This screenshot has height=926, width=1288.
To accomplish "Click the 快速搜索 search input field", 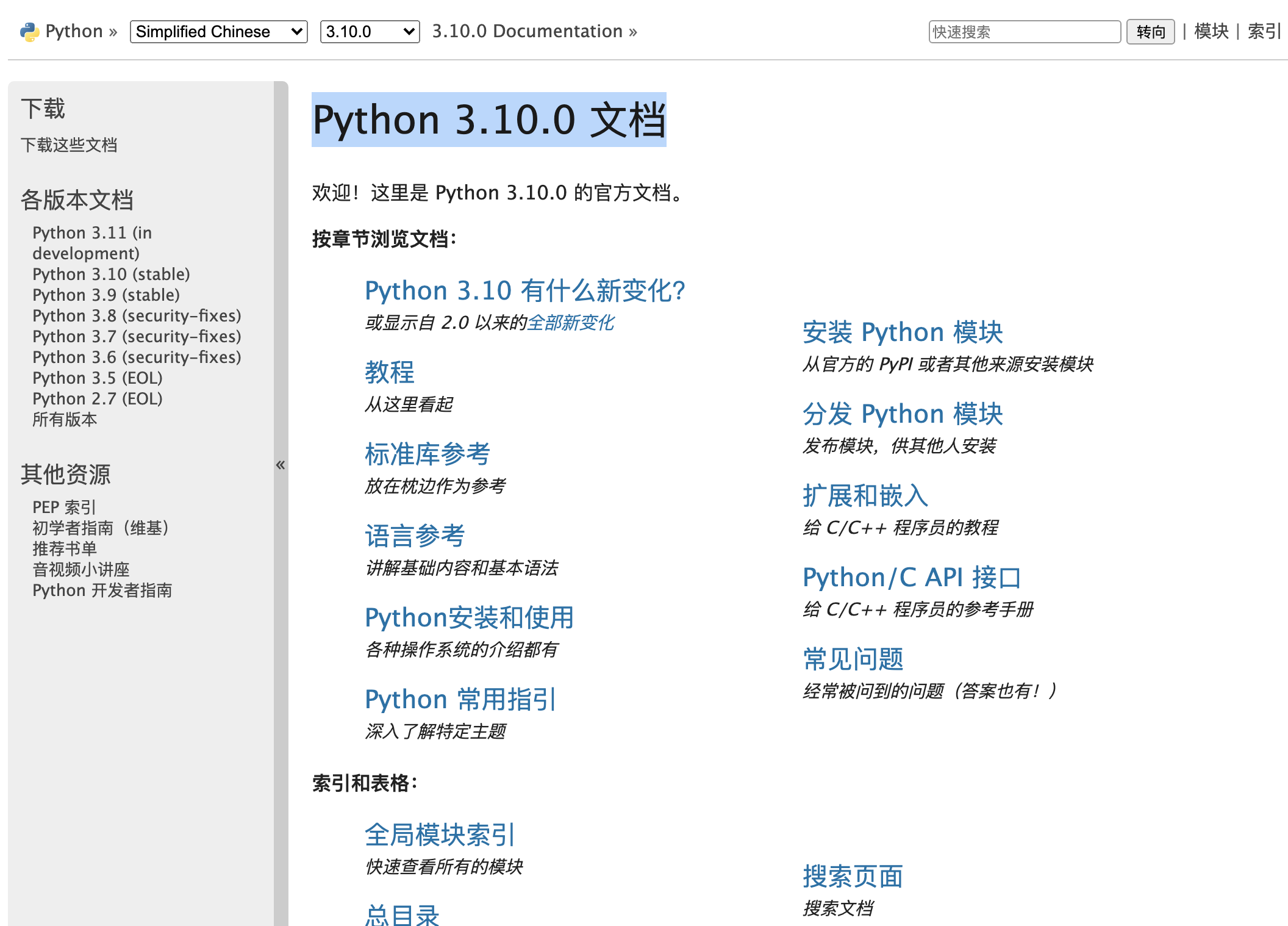I will click(1024, 32).
